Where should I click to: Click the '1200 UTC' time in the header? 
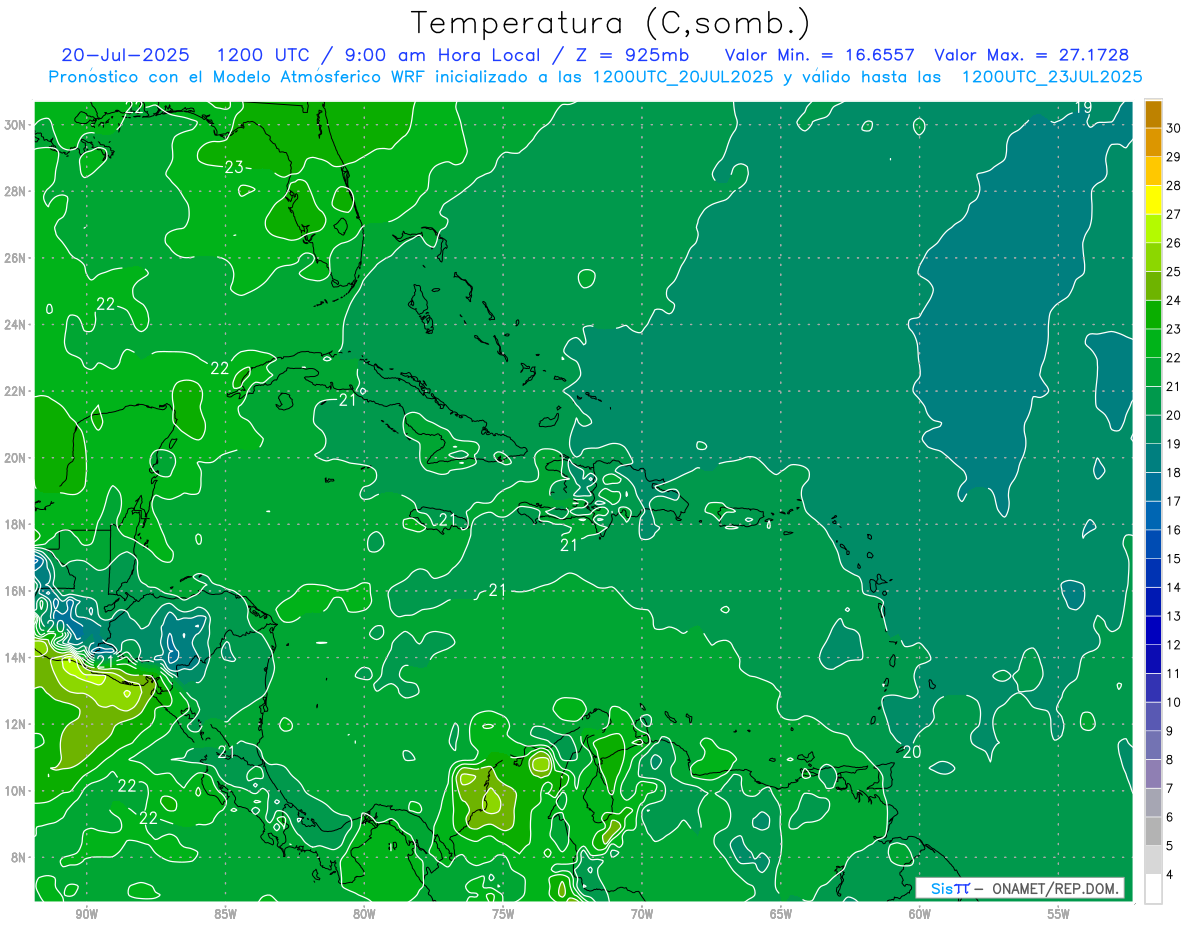[x=266, y=55]
